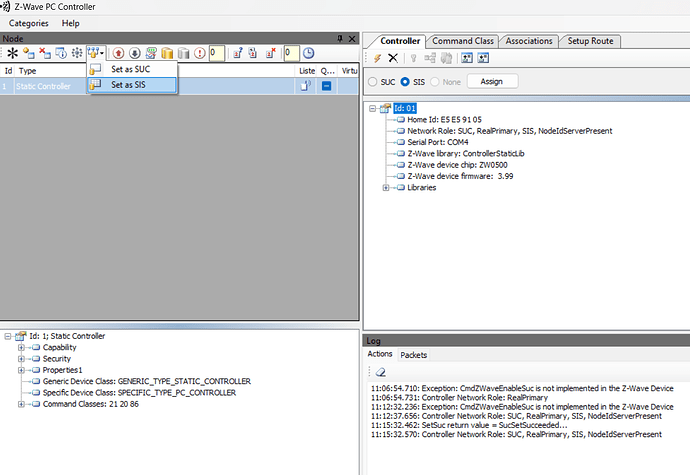Image resolution: width=690 pixels, height=475 pixels.
Task: Click the listening icon in Static Controller row
Action: click(306, 86)
